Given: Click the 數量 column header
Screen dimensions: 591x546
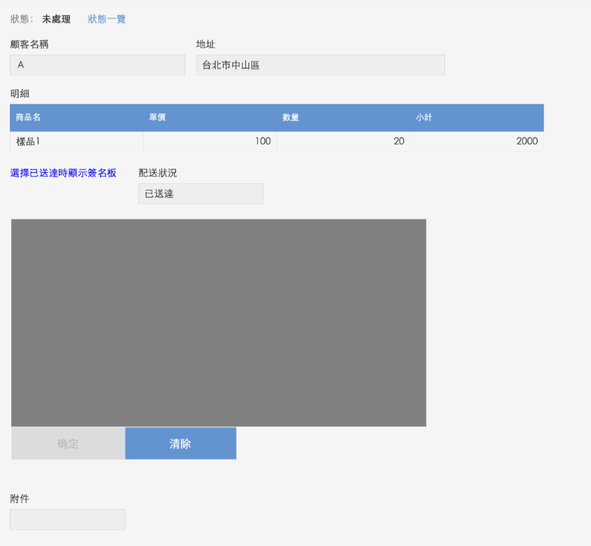Looking at the screenshot, I should 343,118.
